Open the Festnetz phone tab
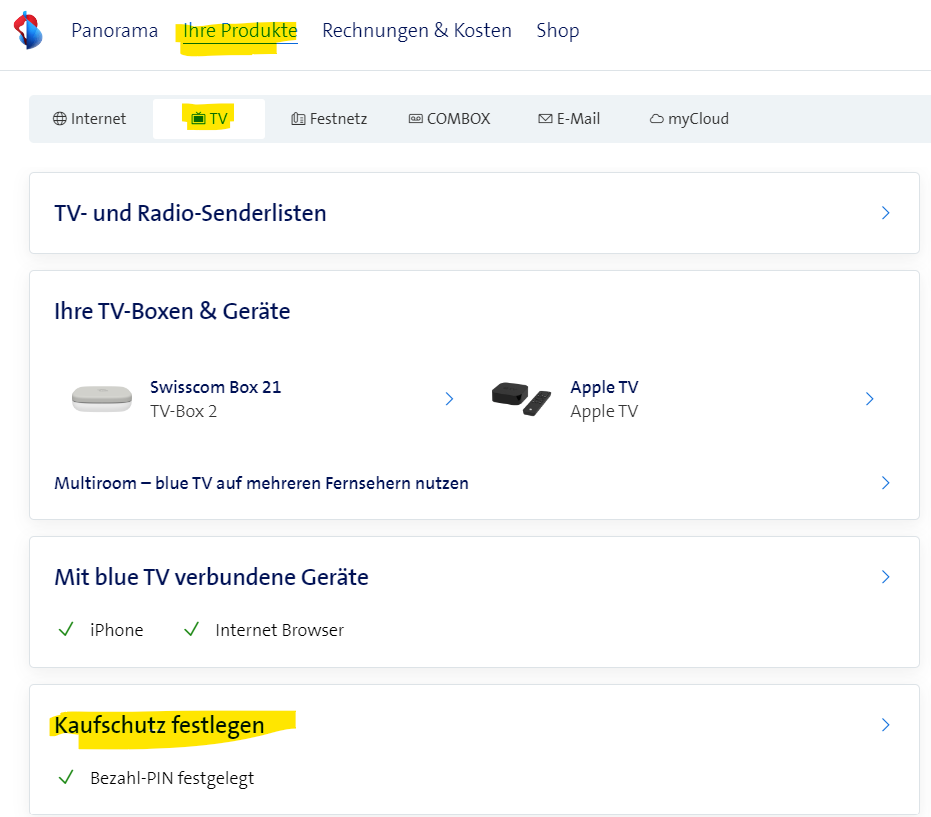The width and height of the screenshot is (931, 817). click(329, 119)
